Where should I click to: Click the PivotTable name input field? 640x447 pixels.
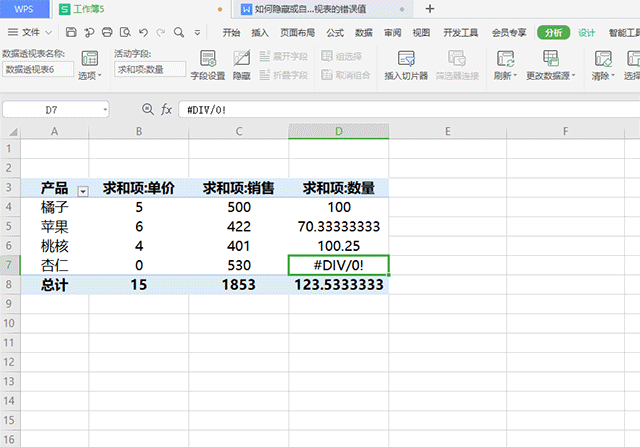(x=37, y=70)
